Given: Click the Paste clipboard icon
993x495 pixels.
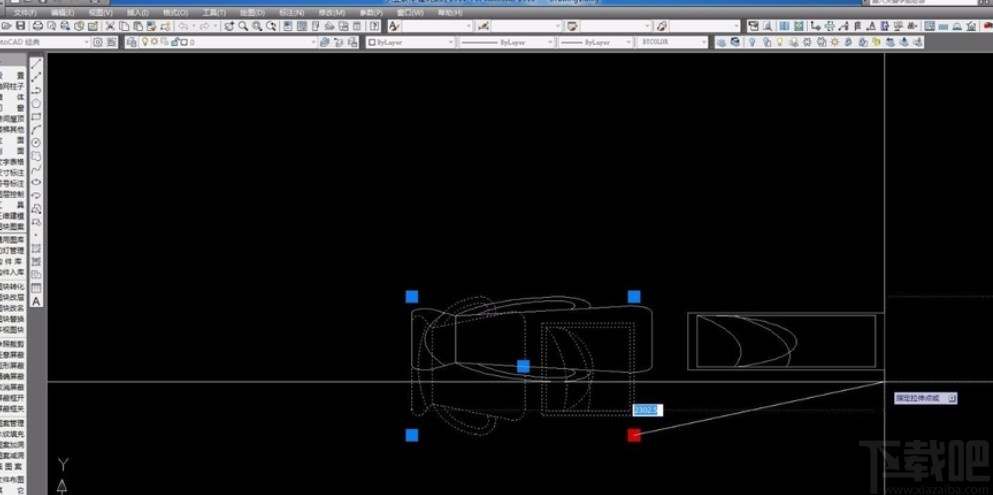Looking at the screenshot, I should point(137,26).
